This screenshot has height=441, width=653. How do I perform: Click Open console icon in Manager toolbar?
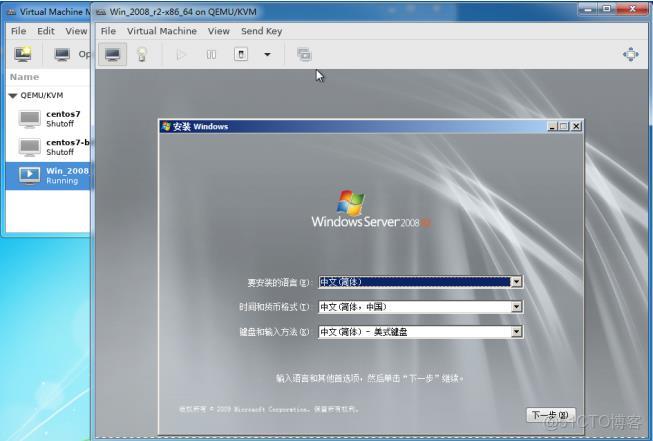pos(62,54)
